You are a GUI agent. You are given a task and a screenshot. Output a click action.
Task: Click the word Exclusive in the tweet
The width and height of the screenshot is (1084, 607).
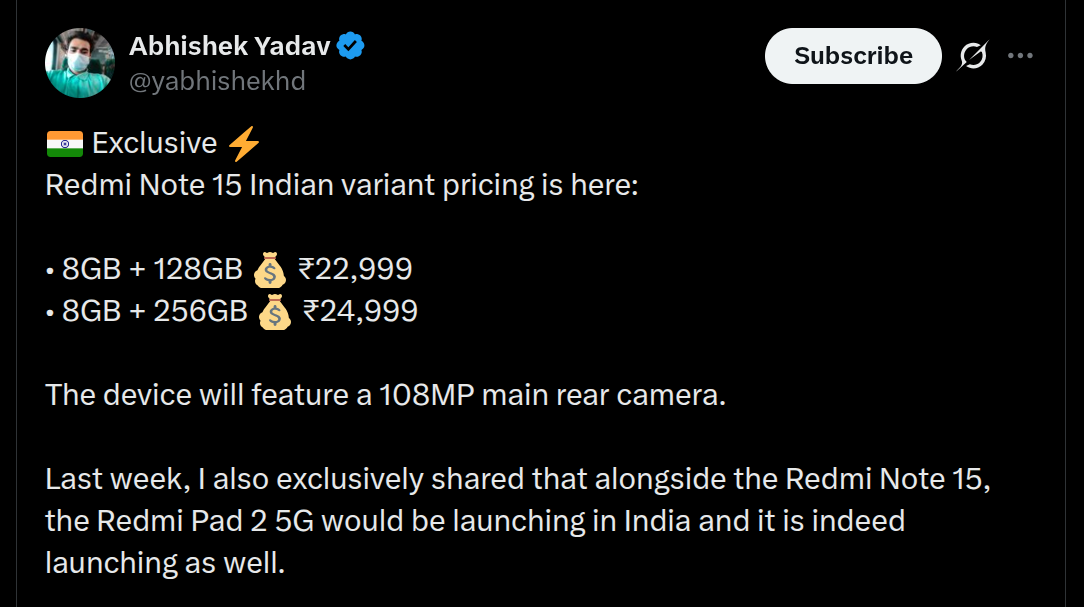155,142
